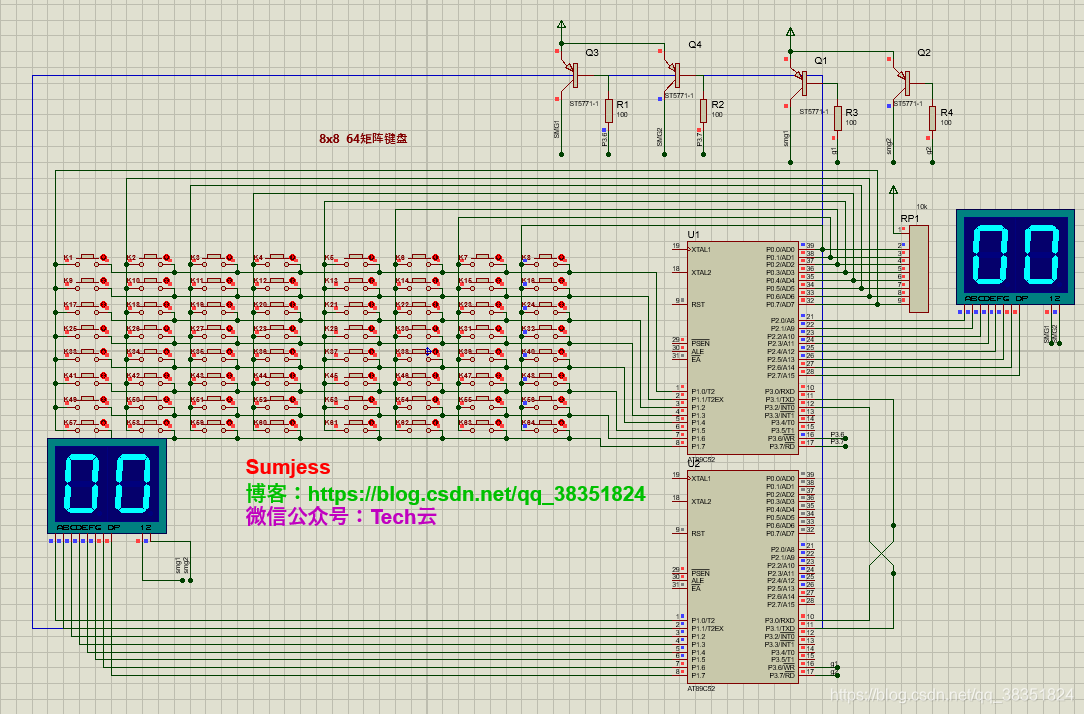Click the RST pin label on U1
Viewport: 1084px width, 714px height.
[698, 304]
